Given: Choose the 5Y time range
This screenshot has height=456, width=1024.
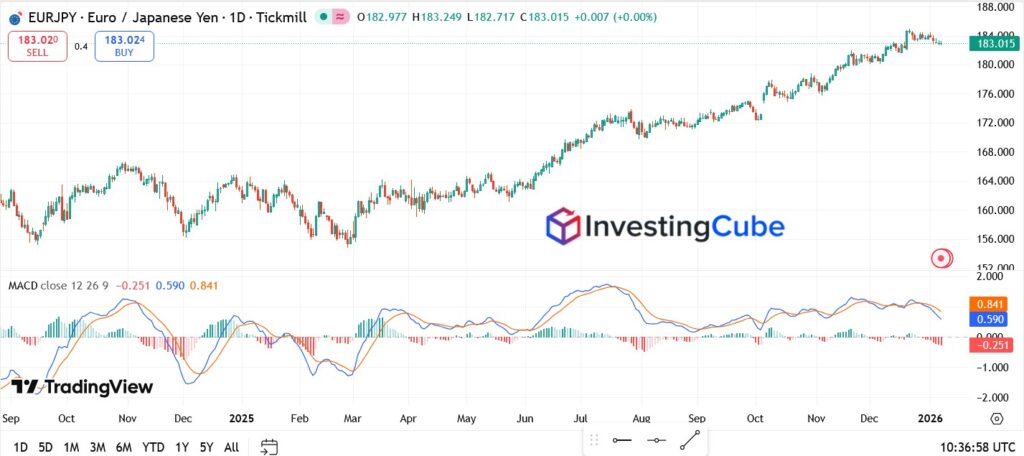Looking at the screenshot, I should pos(206,446).
